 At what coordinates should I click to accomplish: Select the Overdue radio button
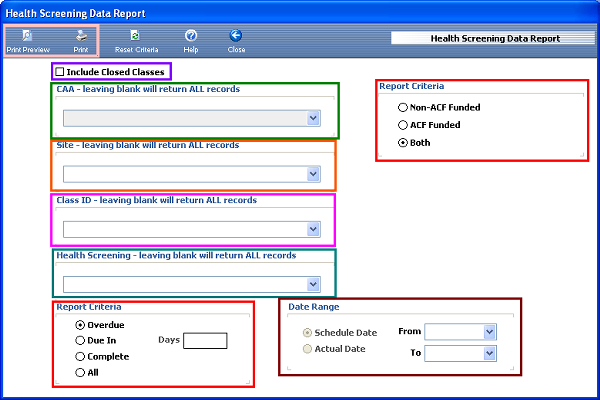[80, 325]
